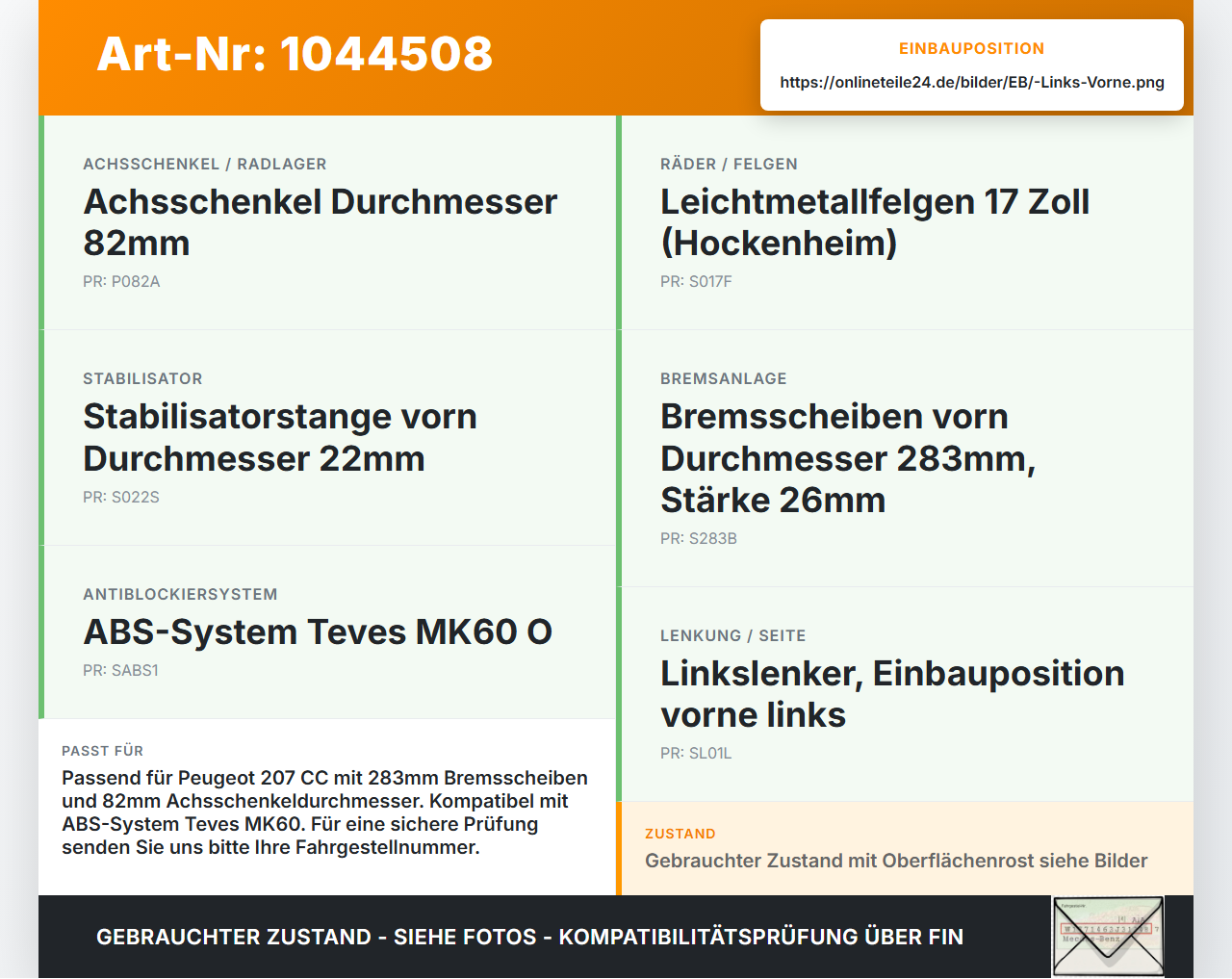Click the PR: SL01L code

696,753
